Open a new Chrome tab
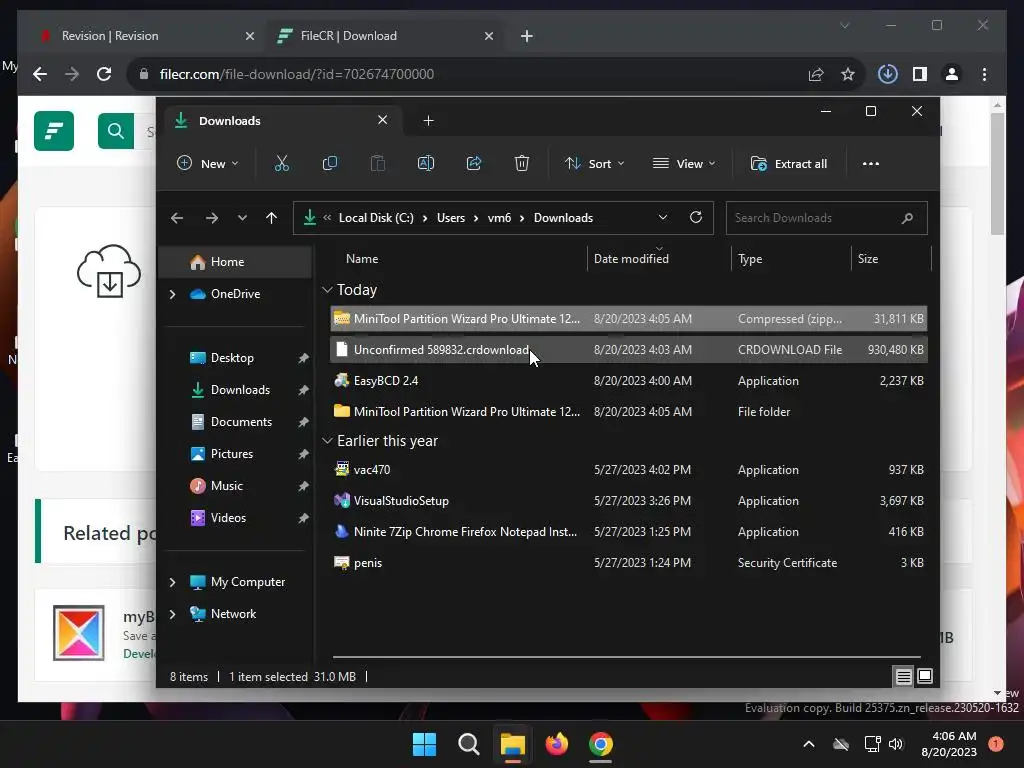This screenshot has width=1024, height=768. click(527, 36)
